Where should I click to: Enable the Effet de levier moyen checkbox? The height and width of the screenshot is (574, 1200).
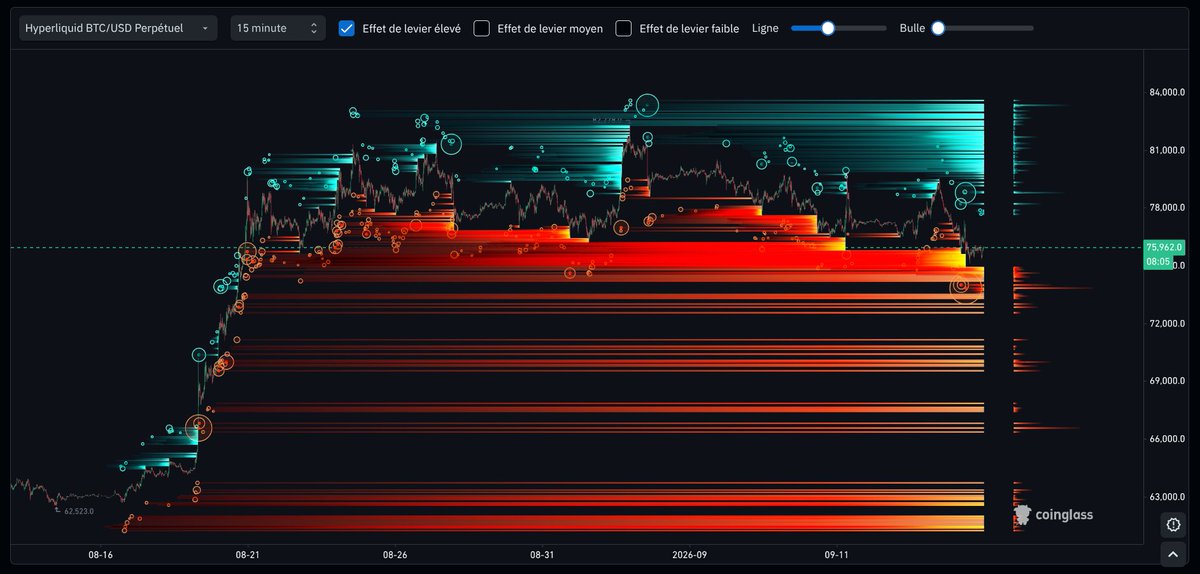tap(481, 28)
